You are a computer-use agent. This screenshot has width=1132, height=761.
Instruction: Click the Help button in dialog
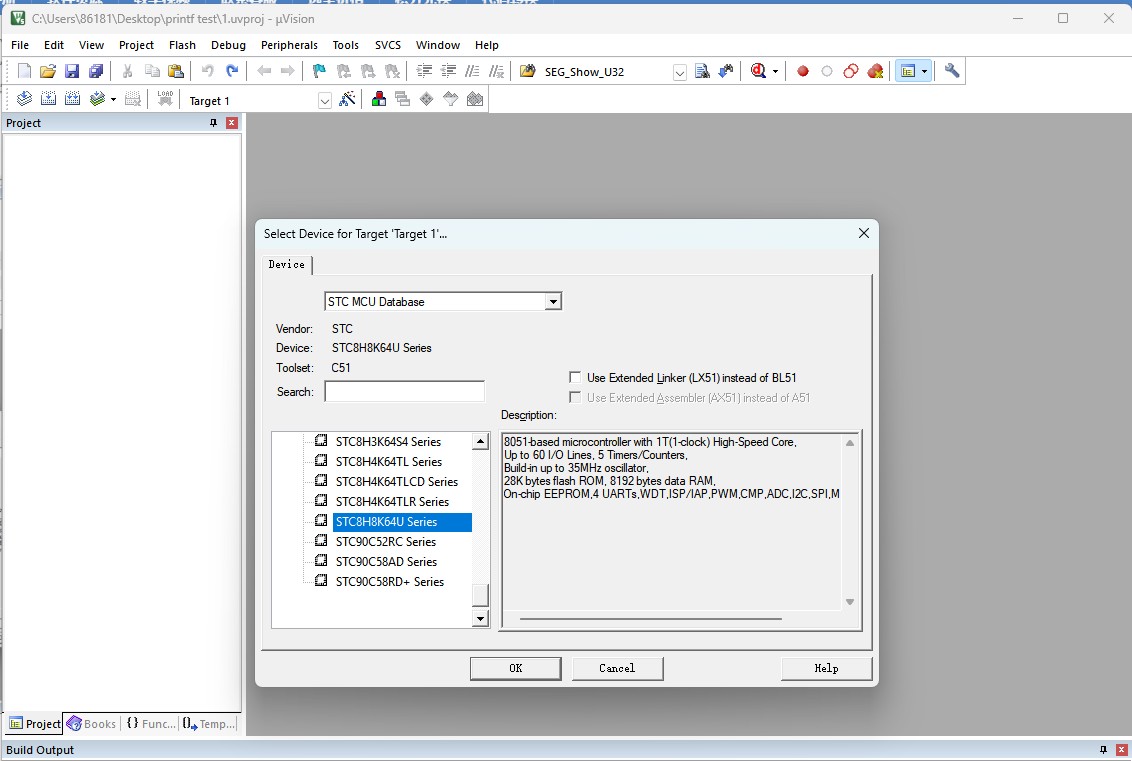coord(827,668)
